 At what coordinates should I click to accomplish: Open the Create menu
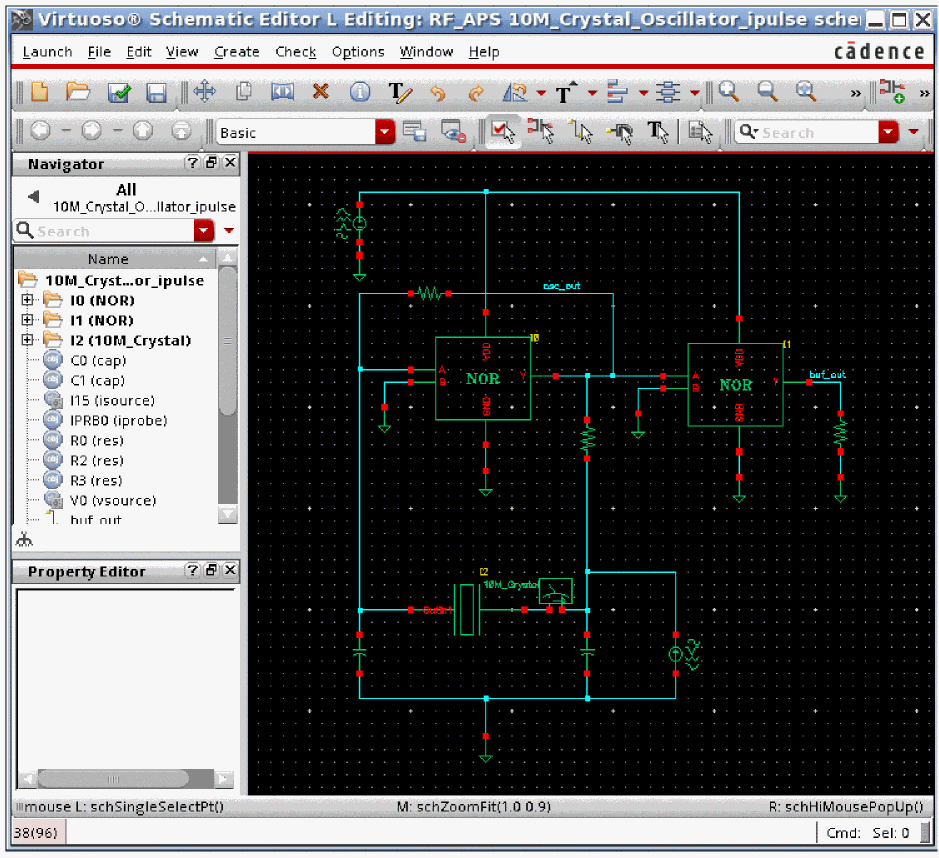[x=236, y=52]
